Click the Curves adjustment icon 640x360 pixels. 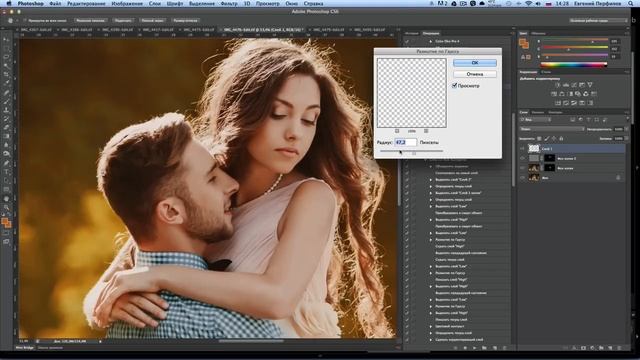click(574, 85)
